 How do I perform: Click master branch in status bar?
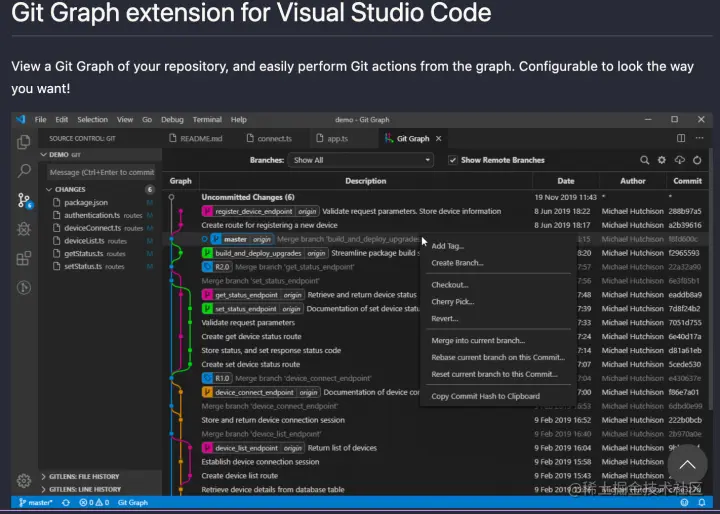tap(36, 503)
